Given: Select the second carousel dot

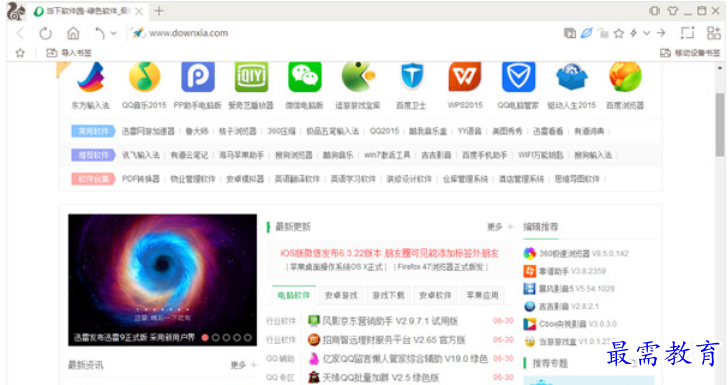Looking at the screenshot, I should 215,338.
